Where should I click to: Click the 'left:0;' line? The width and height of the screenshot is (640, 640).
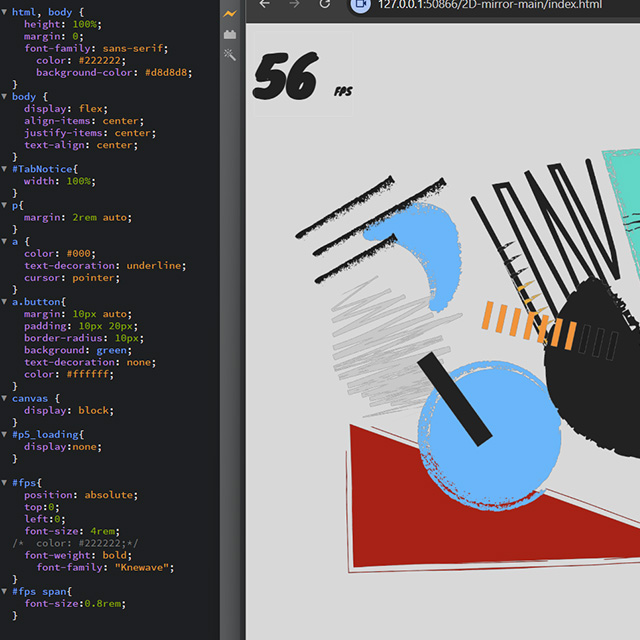pos(44,519)
